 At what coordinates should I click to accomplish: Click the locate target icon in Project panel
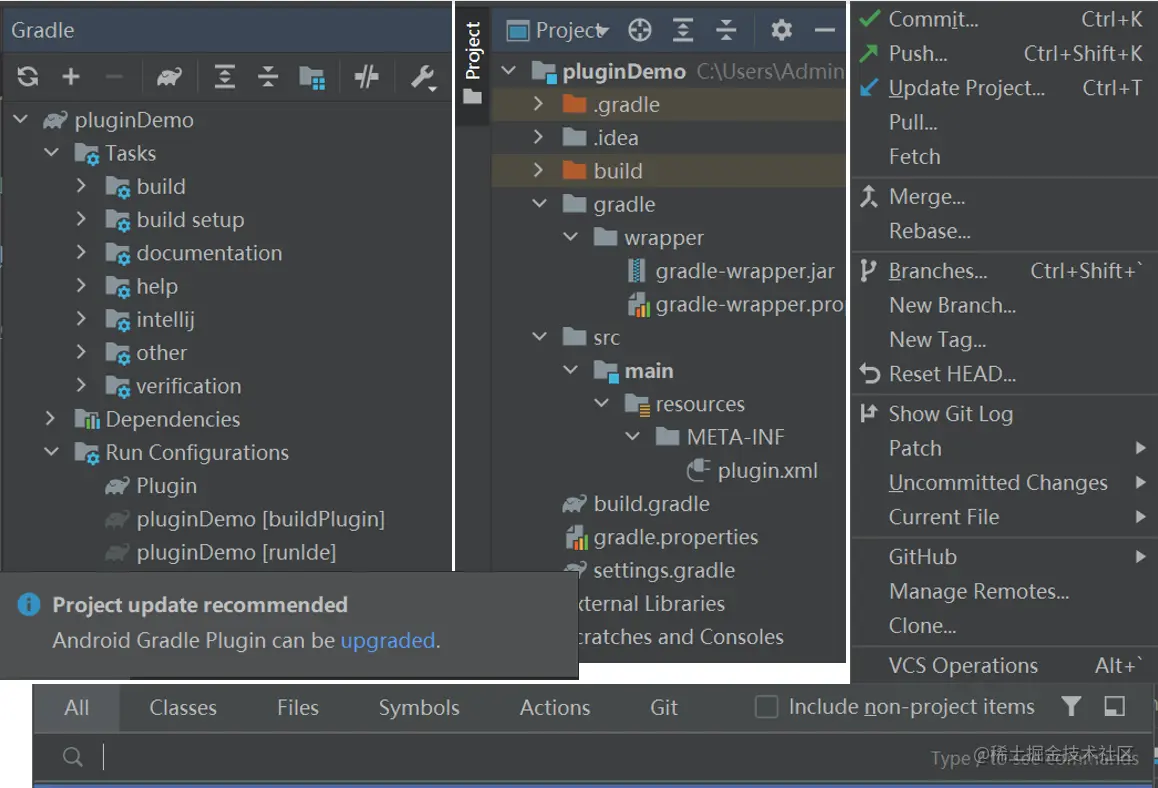point(640,30)
